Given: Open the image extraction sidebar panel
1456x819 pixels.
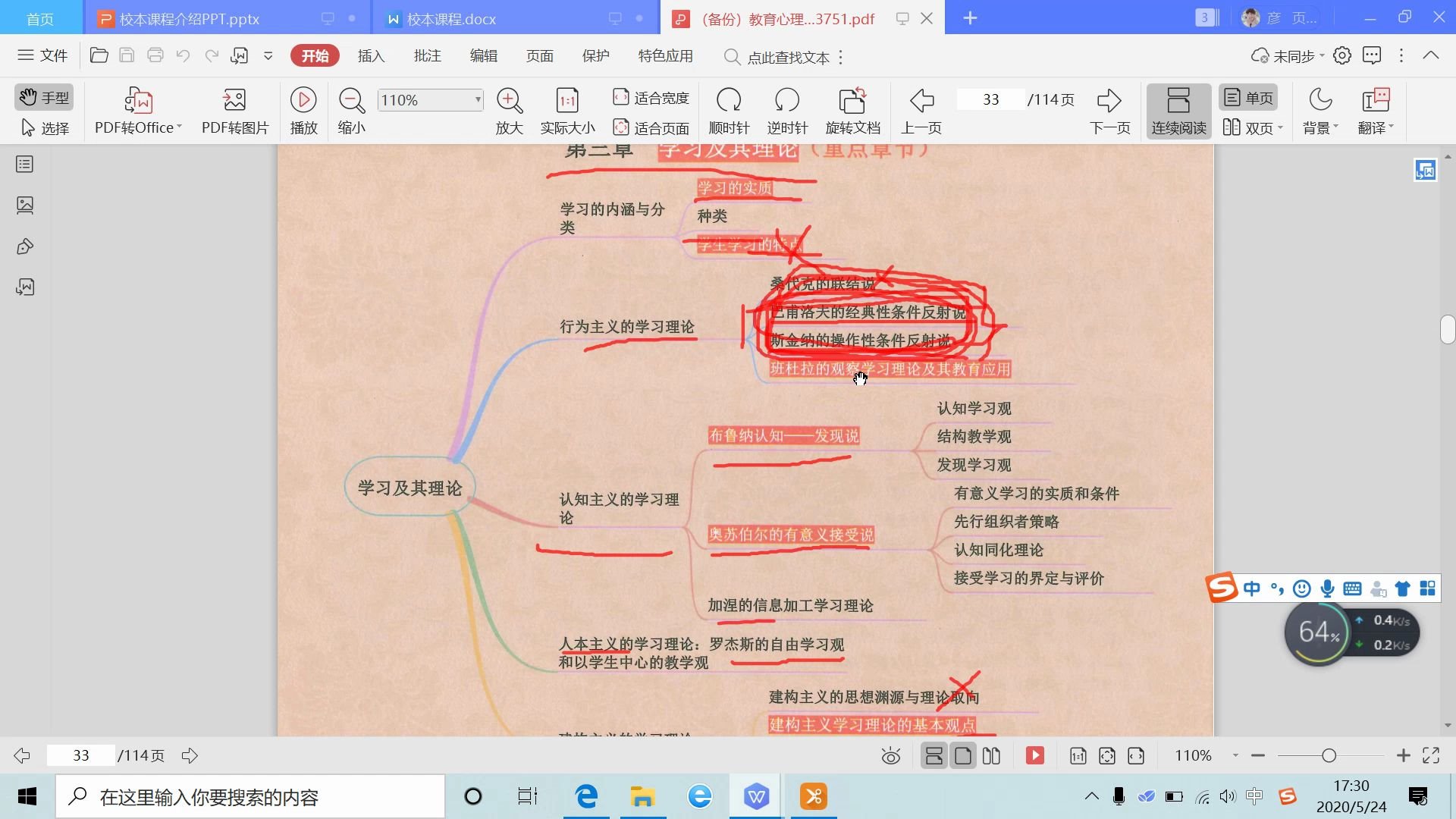Looking at the screenshot, I should pyautogui.click(x=25, y=205).
